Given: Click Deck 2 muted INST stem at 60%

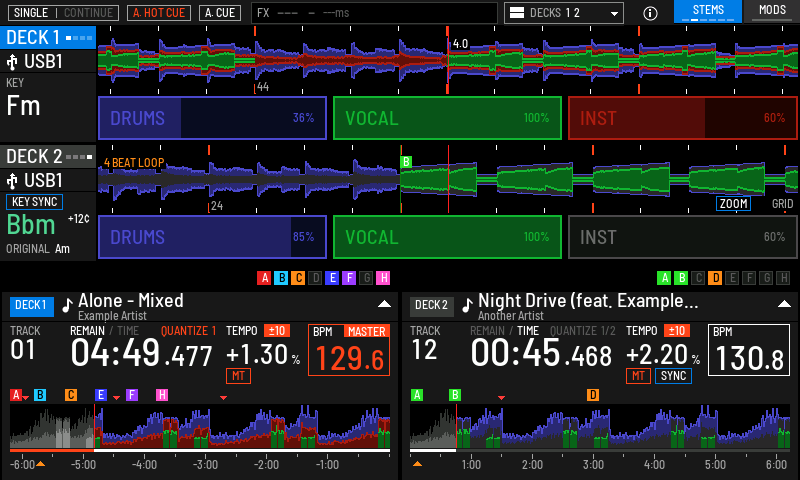Looking at the screenshot, I should (683, 237).
